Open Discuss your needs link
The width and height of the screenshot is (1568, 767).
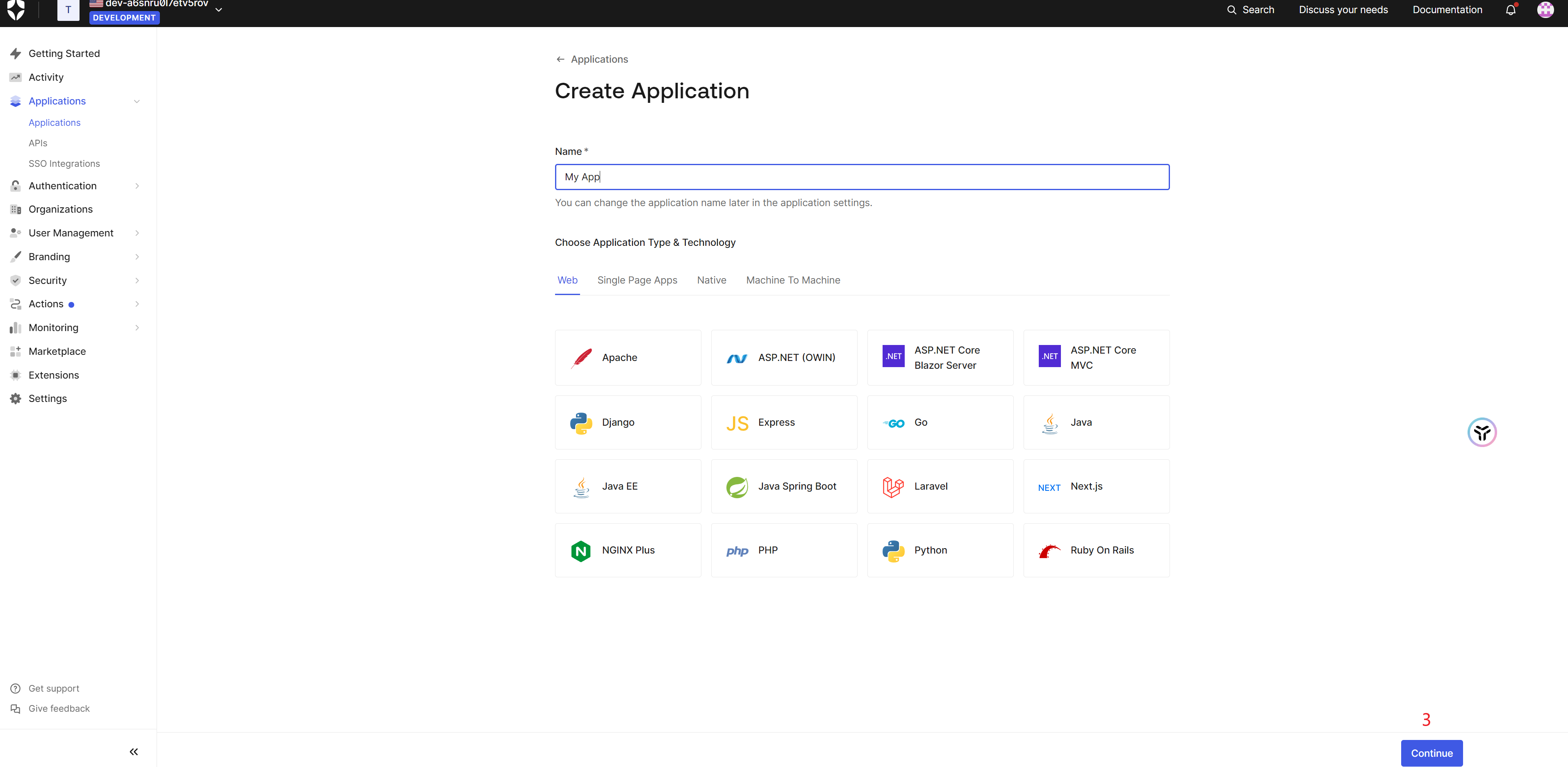pos(1343,10)
